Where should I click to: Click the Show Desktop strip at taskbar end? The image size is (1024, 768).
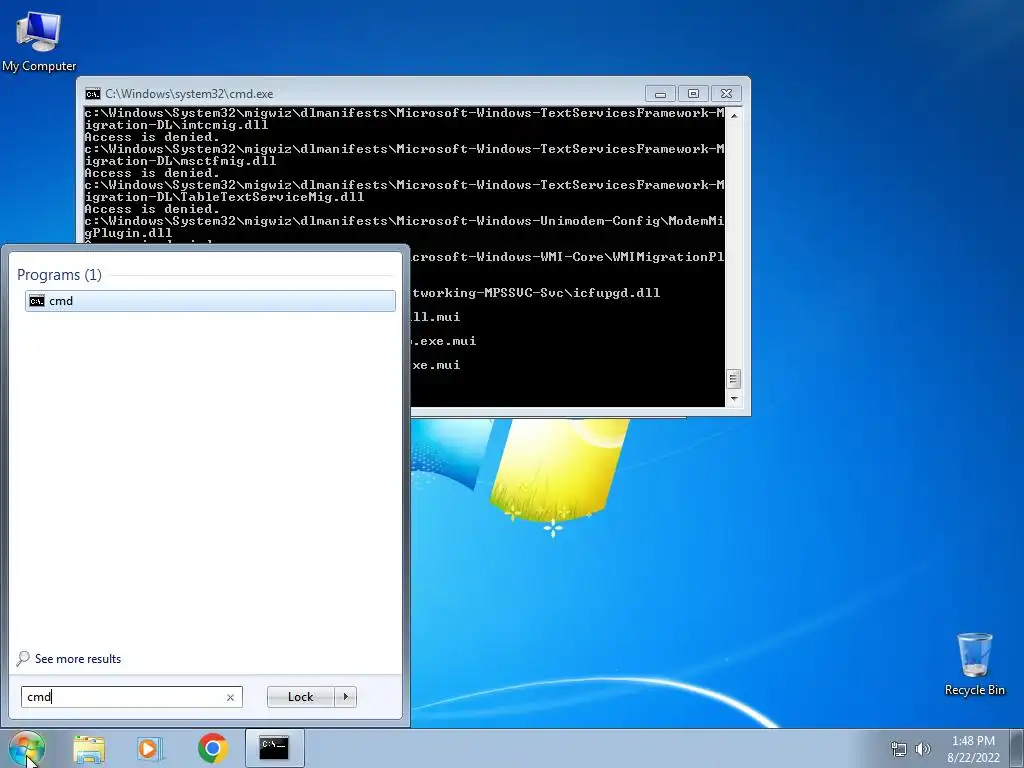(x=1018, y=748)
